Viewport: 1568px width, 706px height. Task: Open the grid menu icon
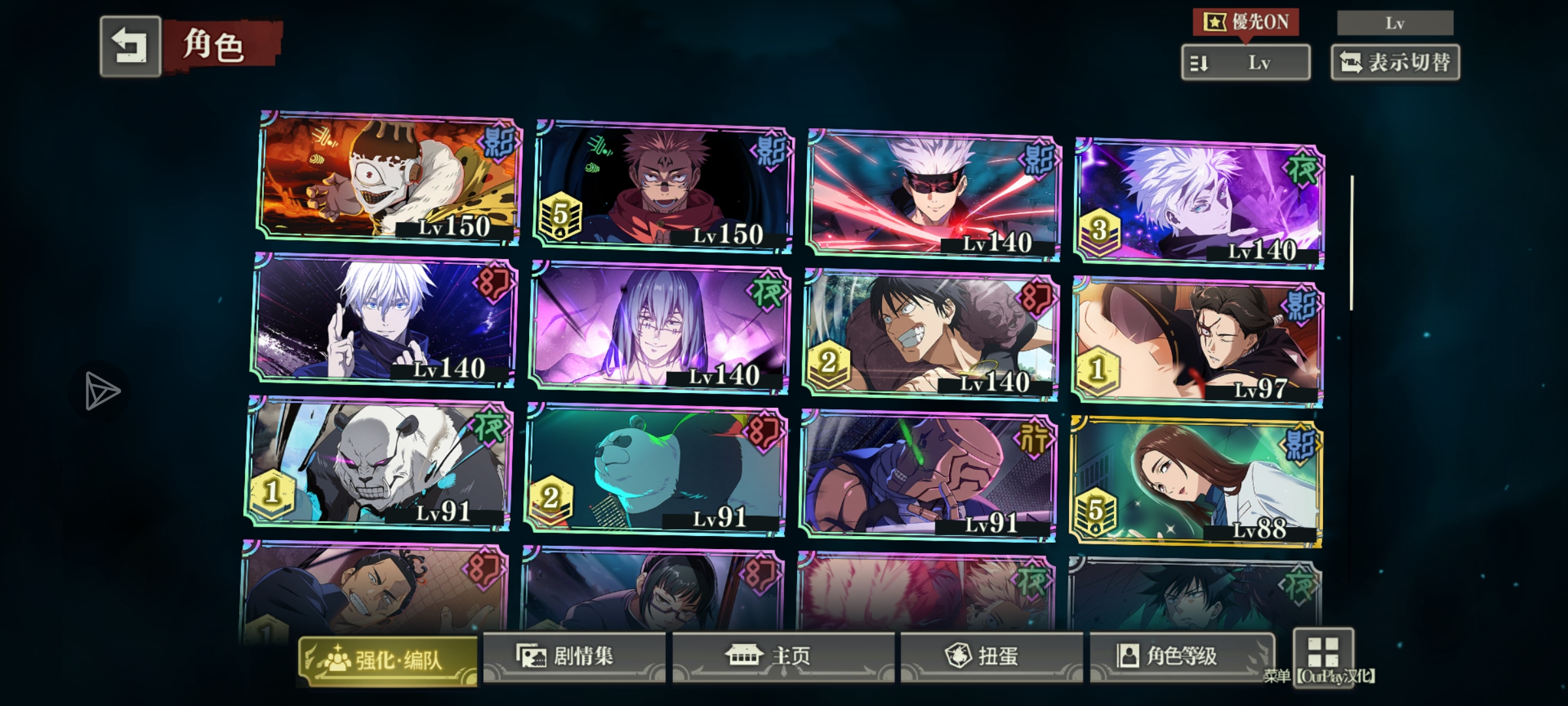coord(1323,652)
